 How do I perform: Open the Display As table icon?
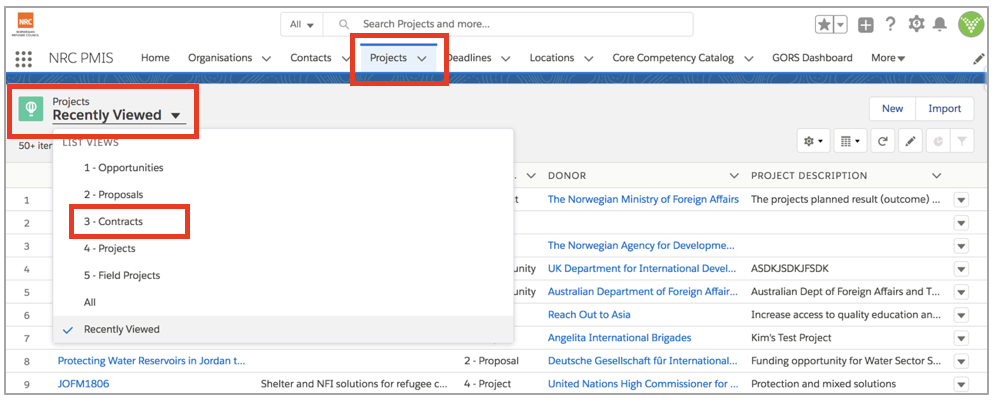[x=849, y=142]
